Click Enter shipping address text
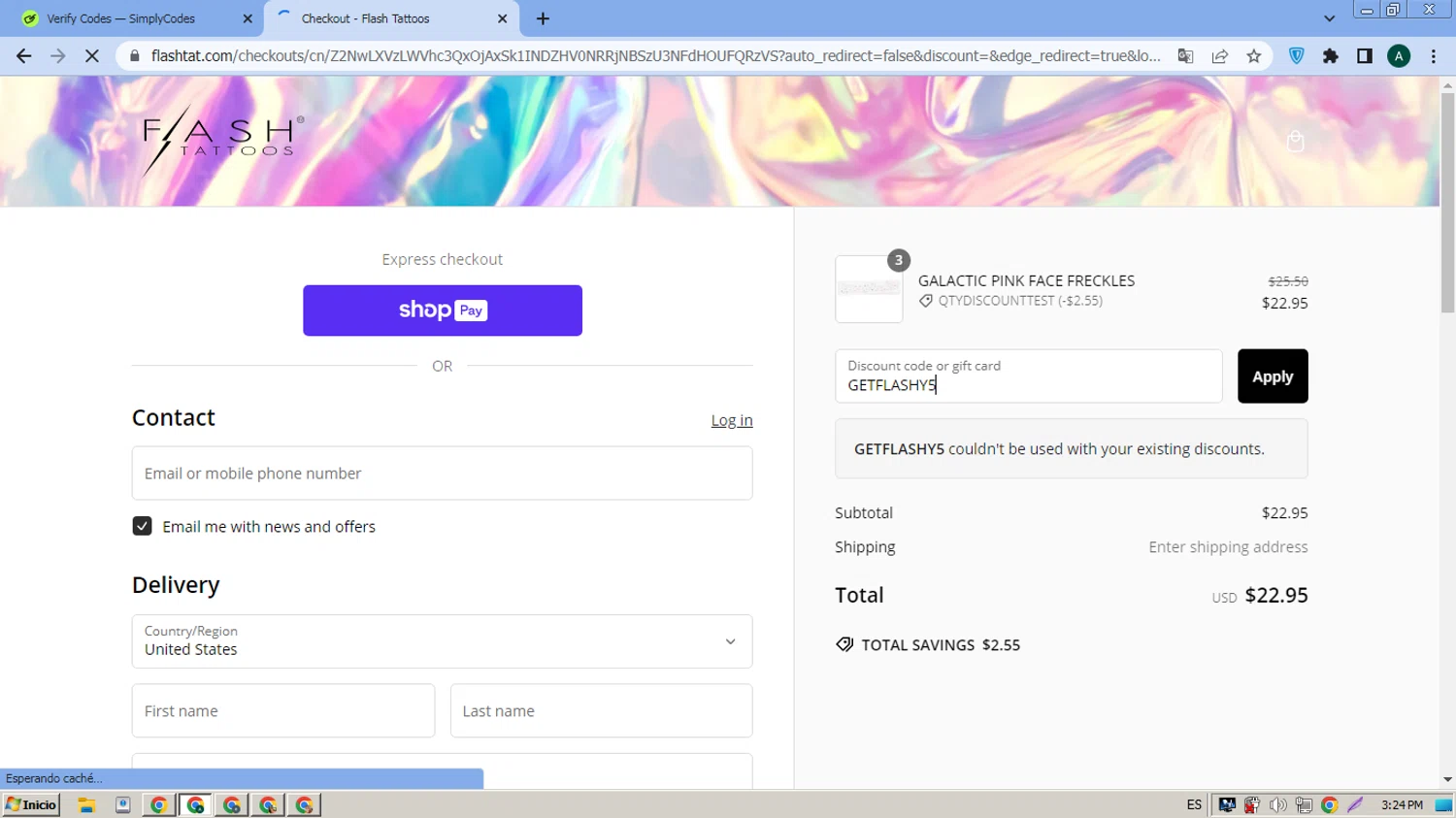This screenshot has width=1456, height=818. tap(1228, 547)
